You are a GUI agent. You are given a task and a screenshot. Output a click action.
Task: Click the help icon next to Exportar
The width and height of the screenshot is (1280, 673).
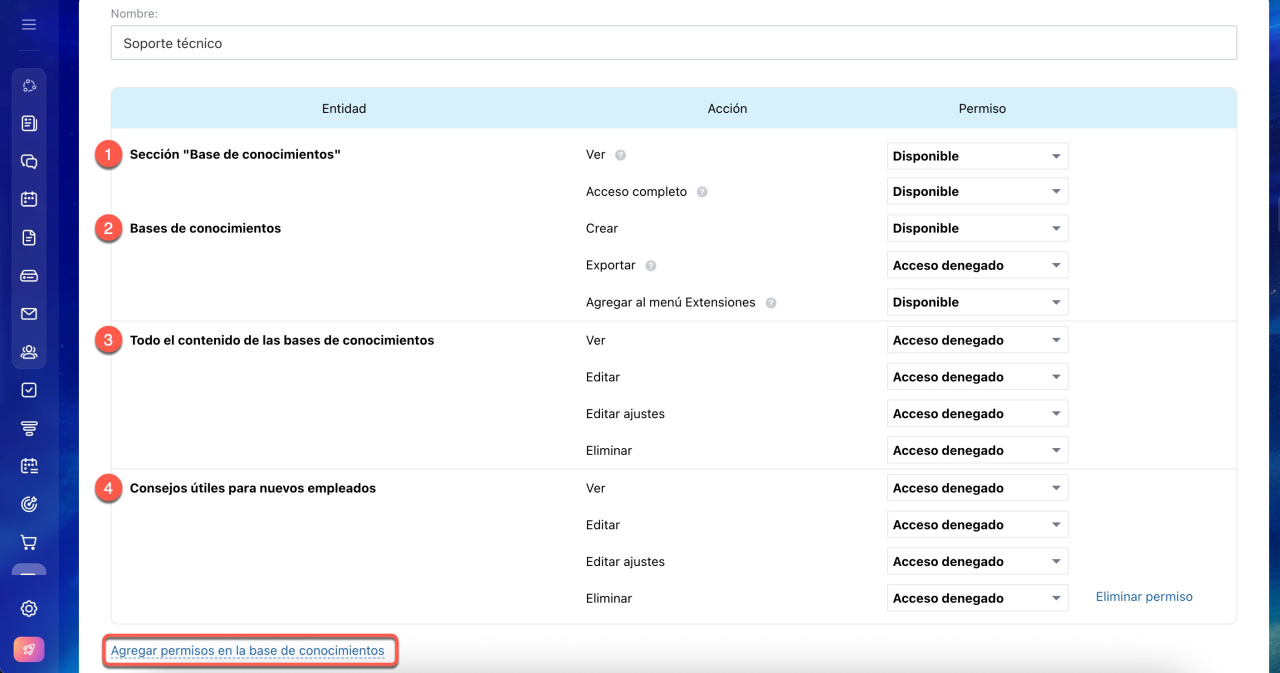(x=651, y=266)
